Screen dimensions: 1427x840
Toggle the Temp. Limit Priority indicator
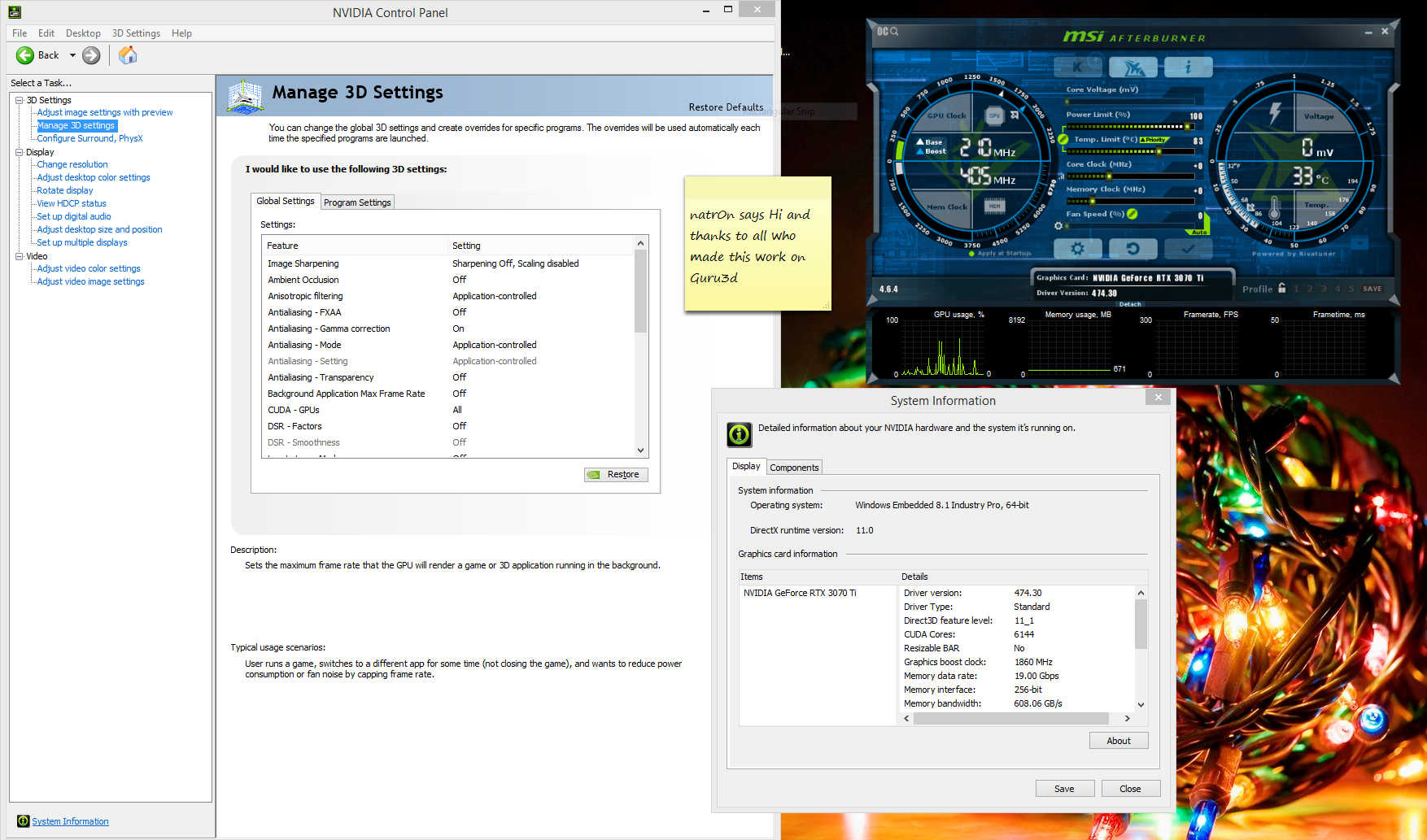(x=1154, y=140)
